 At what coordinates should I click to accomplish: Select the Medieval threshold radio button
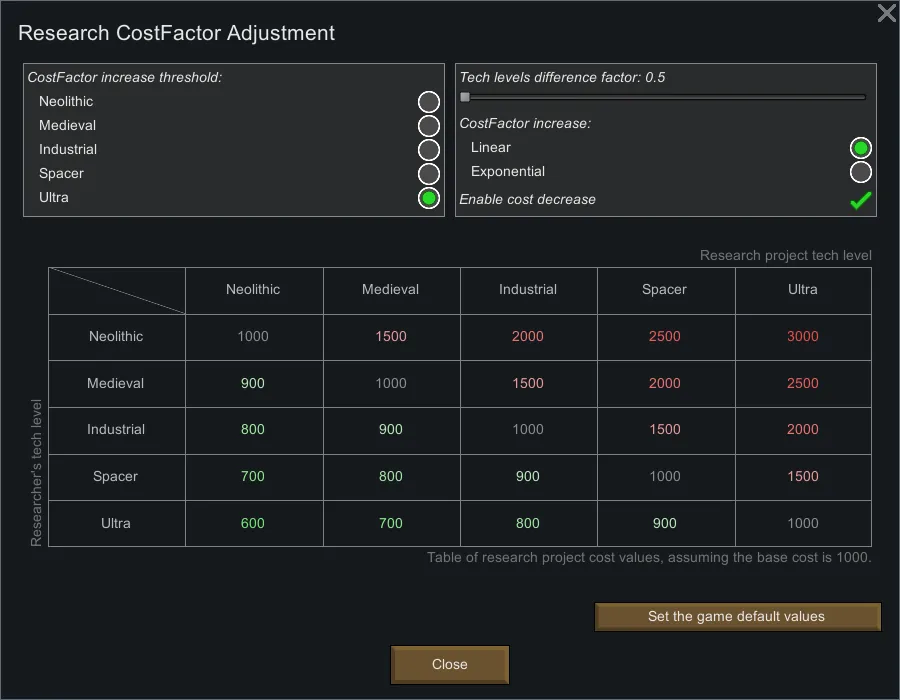coord(428,126)
